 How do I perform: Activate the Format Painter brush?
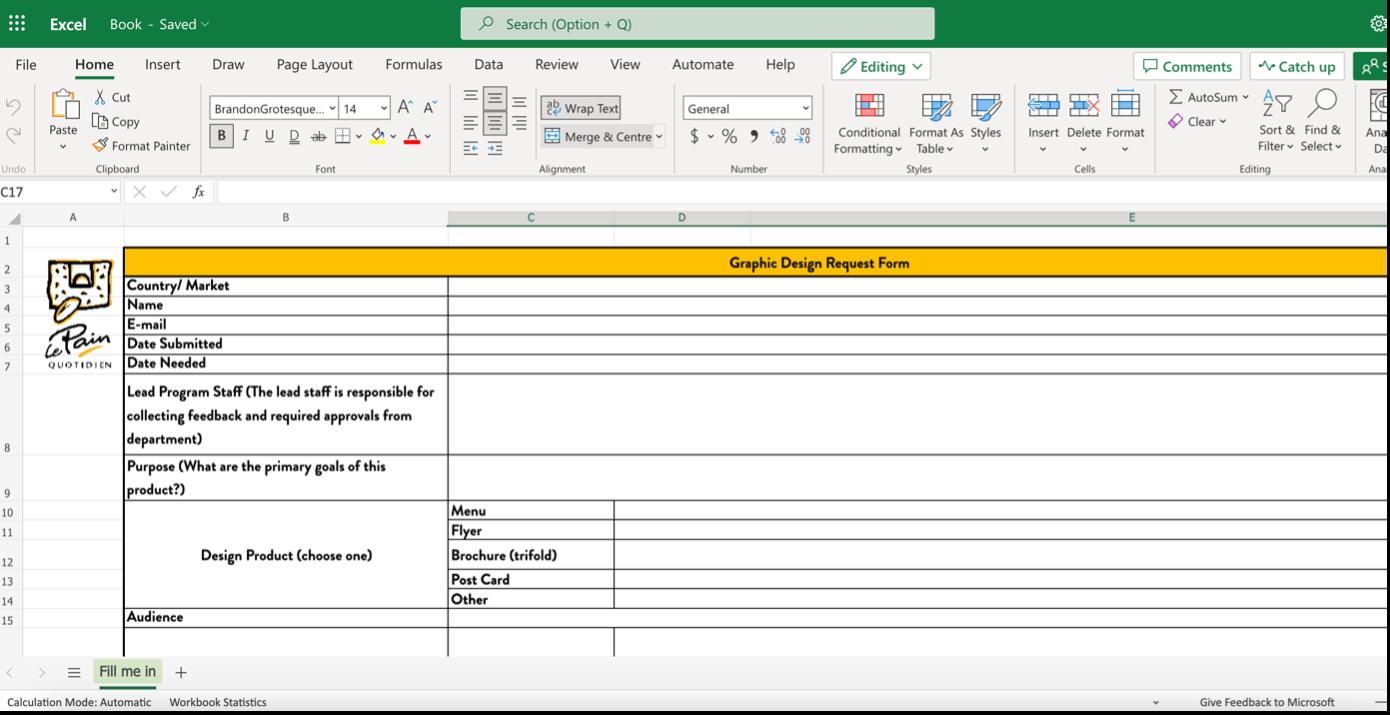pyautogui.click(x=100, y=146)
